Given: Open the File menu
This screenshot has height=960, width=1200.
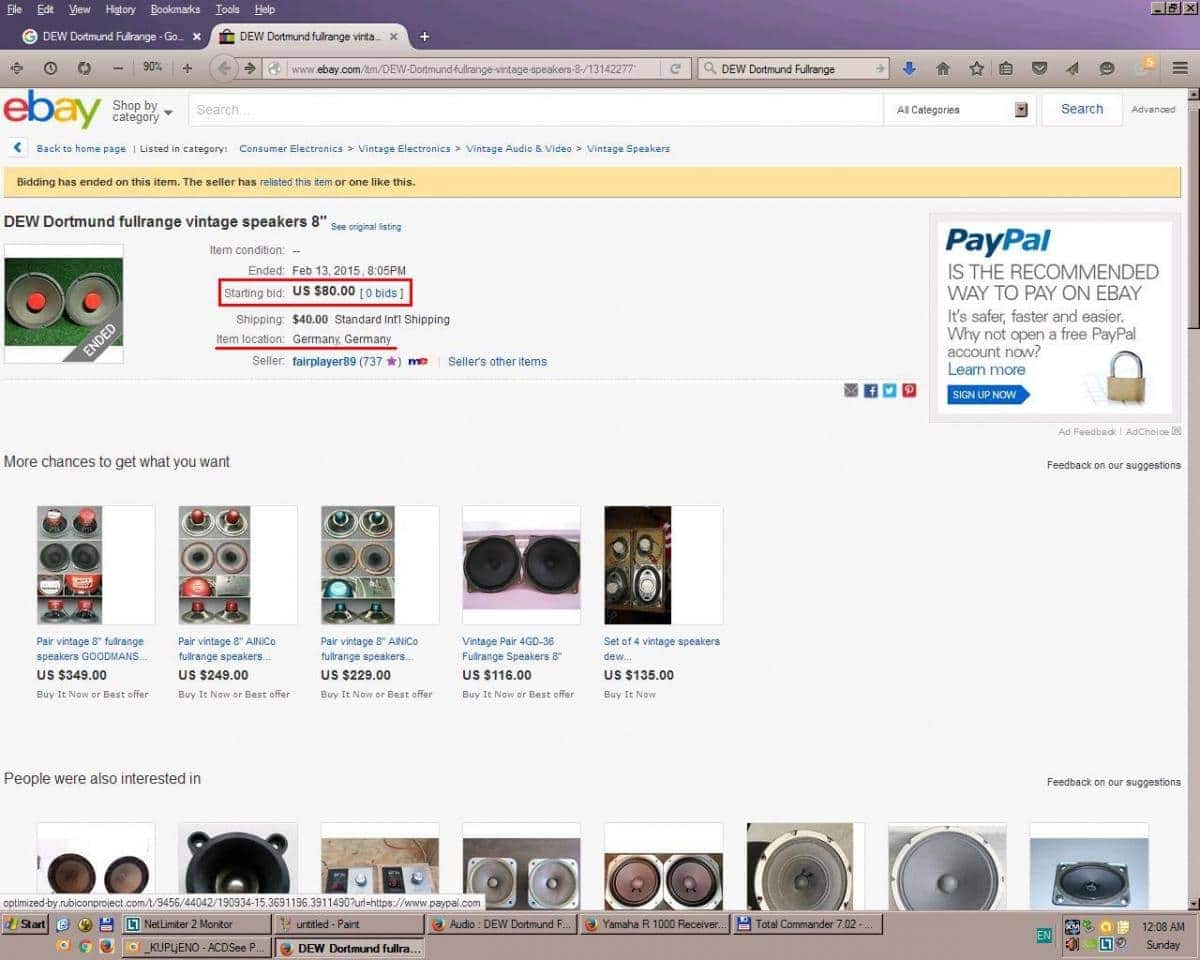Looking at the screenshot, I should click(x=15, y=9).
